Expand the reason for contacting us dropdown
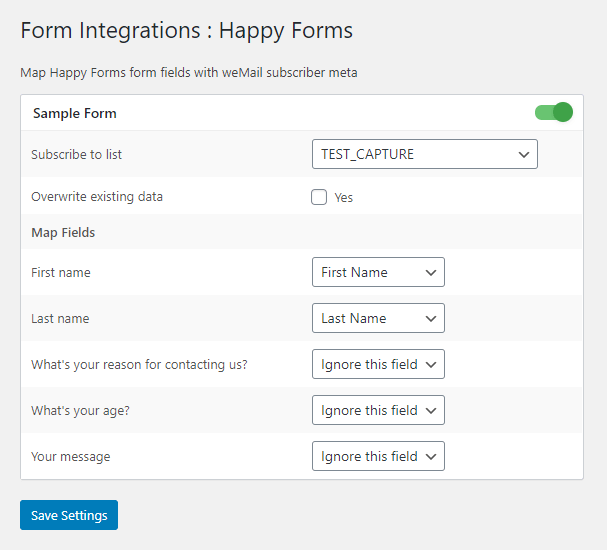Image resolution: width=607 pixels, height=550 pixels. pyautogui.click(x=378, y=364)
